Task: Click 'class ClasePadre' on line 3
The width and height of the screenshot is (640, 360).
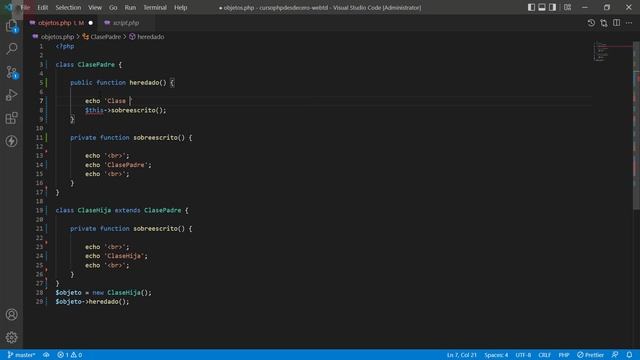Action: pyautogui.click(x=85, y=64)
